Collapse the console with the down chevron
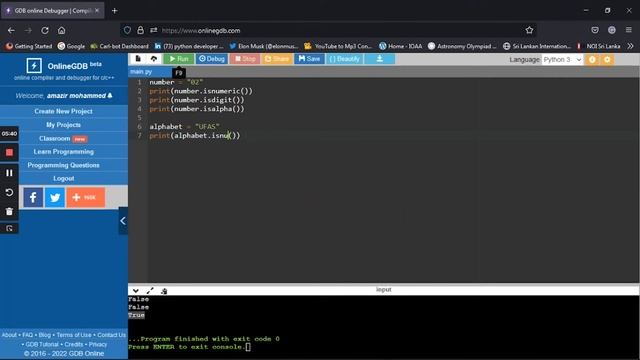Viewport: 640px width, 360px height. click(136, 291)
